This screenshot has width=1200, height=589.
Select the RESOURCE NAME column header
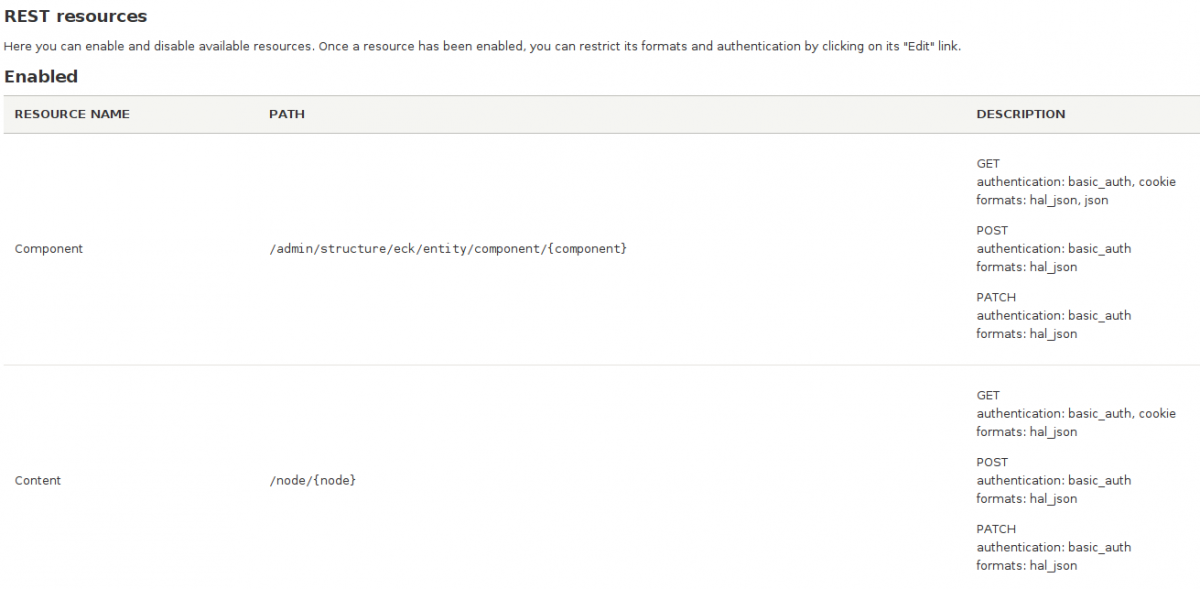pyautogui.click(x=72, y=114)
